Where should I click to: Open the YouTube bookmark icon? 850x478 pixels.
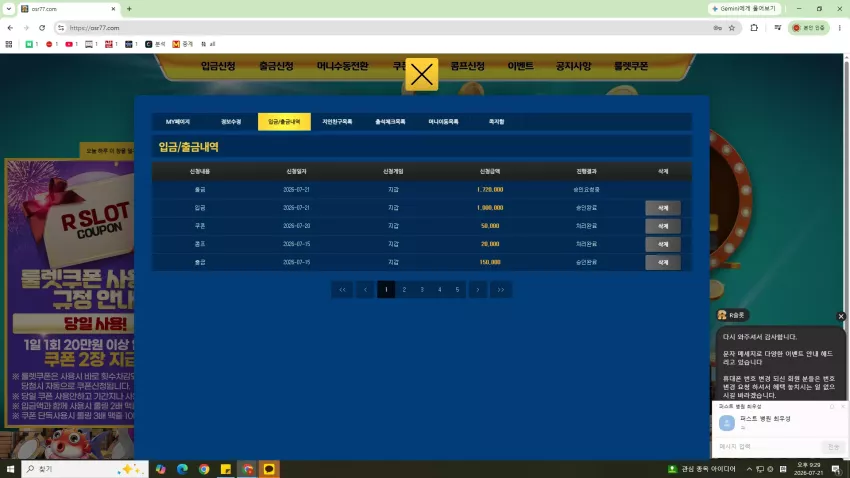pos(69,44)
